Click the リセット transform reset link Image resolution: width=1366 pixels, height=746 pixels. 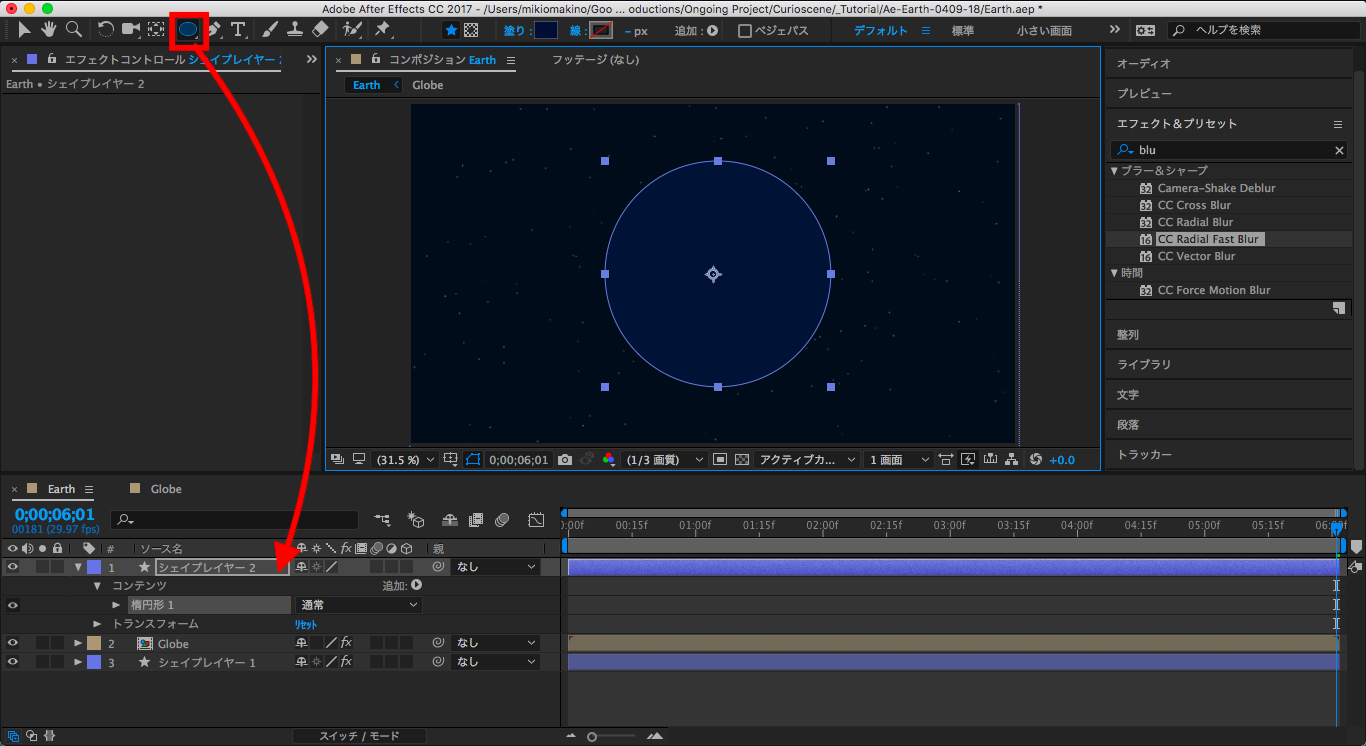(x=305, y=624)
